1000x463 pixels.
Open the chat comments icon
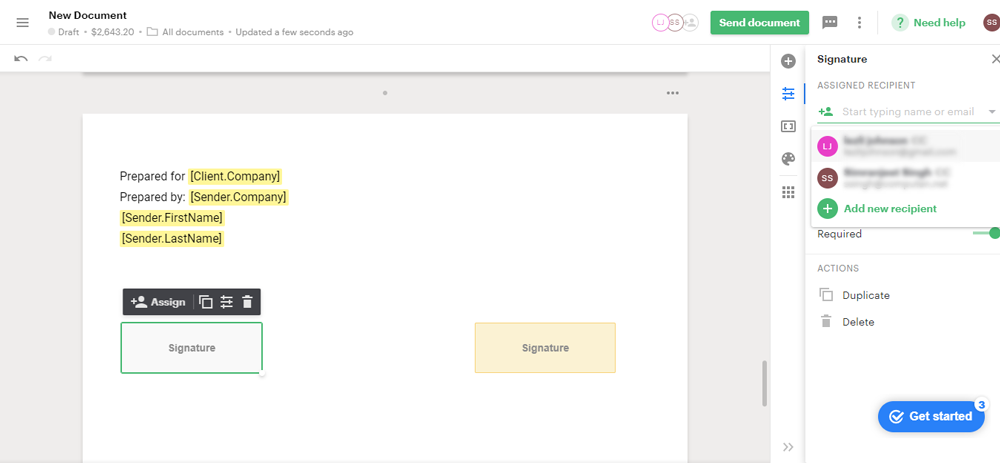(829, 23)
